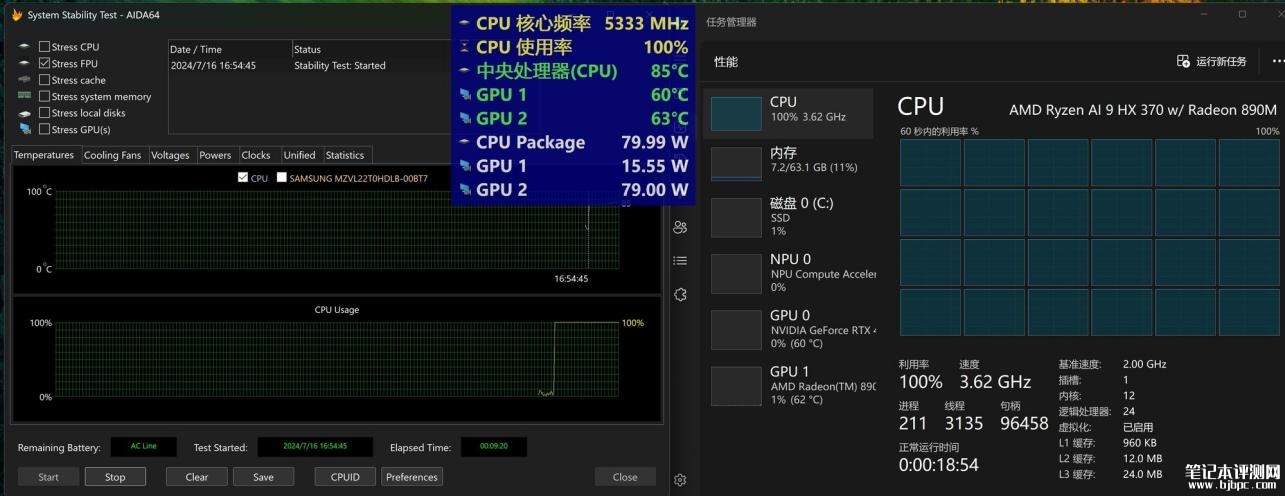Open the three-dot more options menu in Task Manager
Image resolution: width=1285 pixels, height=496 pixels.
tap(1277, 62)
